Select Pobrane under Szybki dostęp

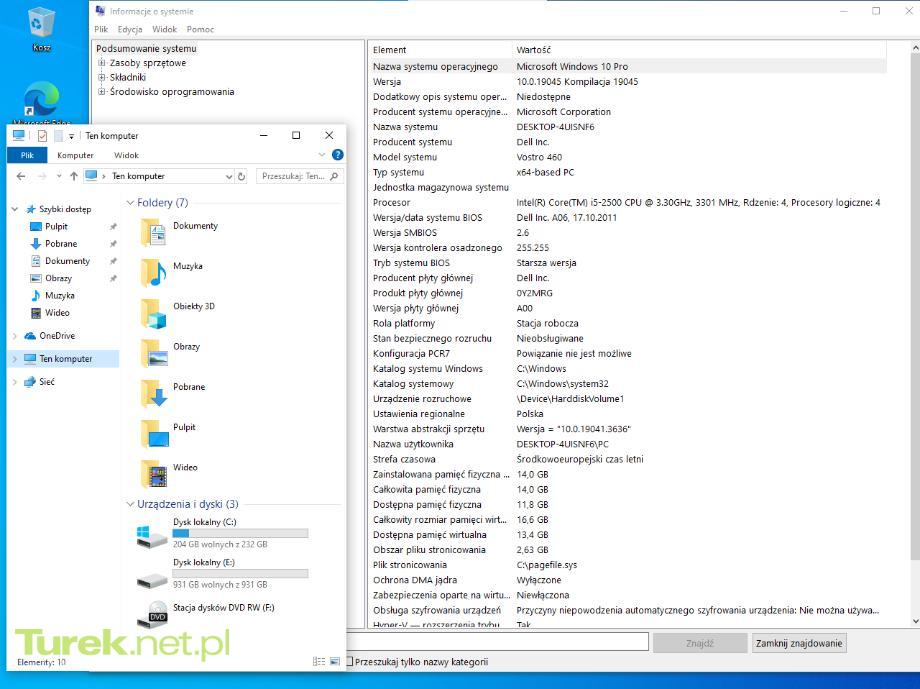pos(61,244)
